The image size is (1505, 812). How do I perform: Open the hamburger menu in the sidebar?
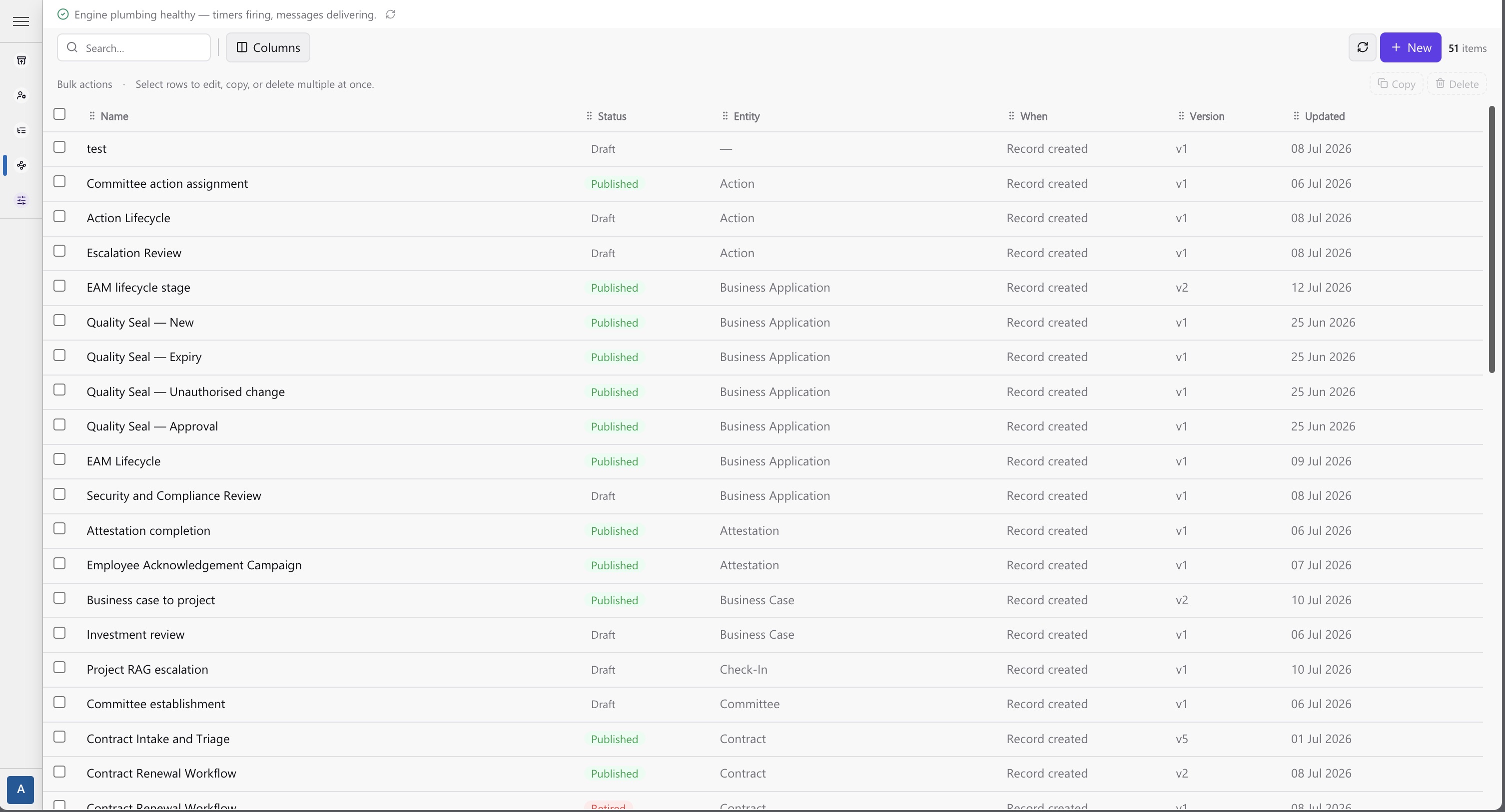(x=21, y=21)
